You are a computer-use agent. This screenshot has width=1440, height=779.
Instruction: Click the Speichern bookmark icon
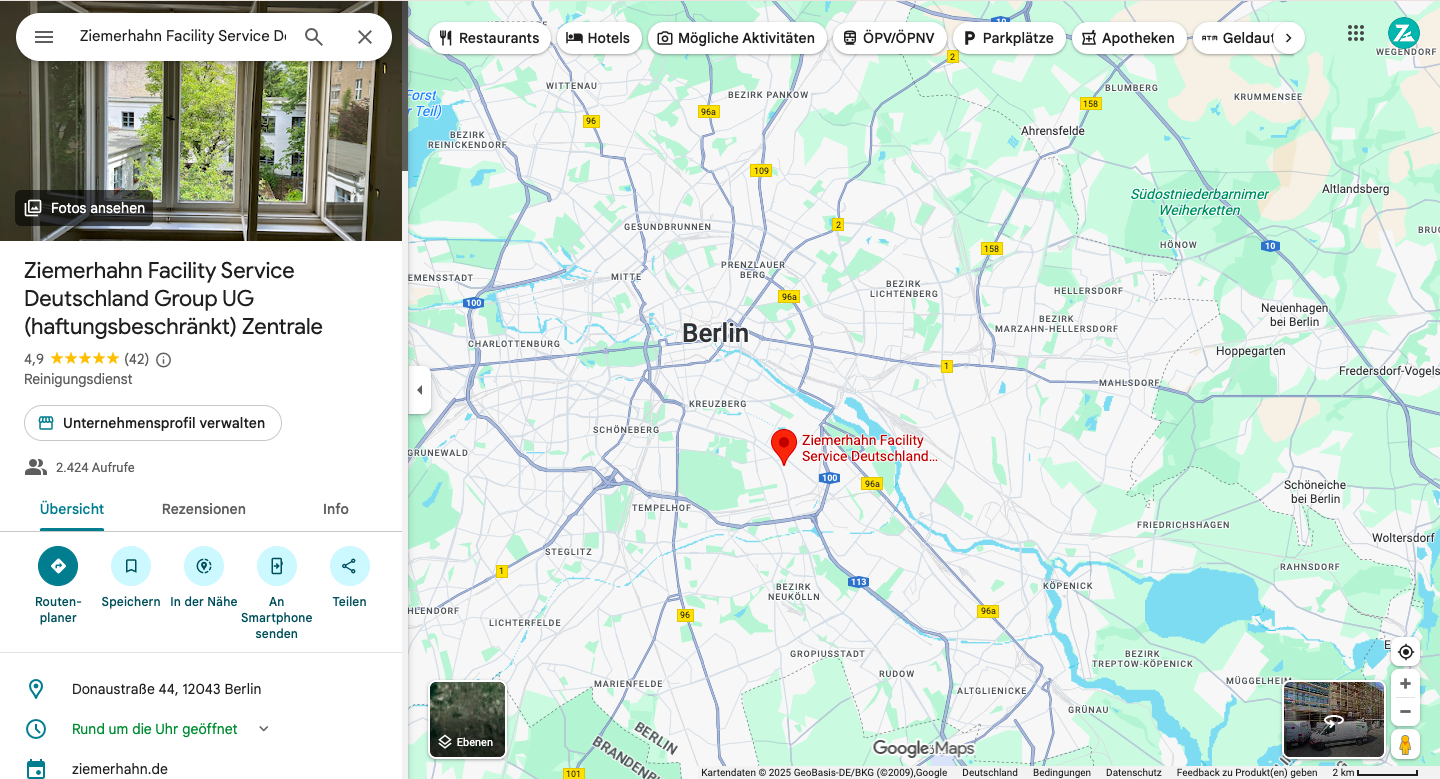pyautogui.click(x=131, y=566)
